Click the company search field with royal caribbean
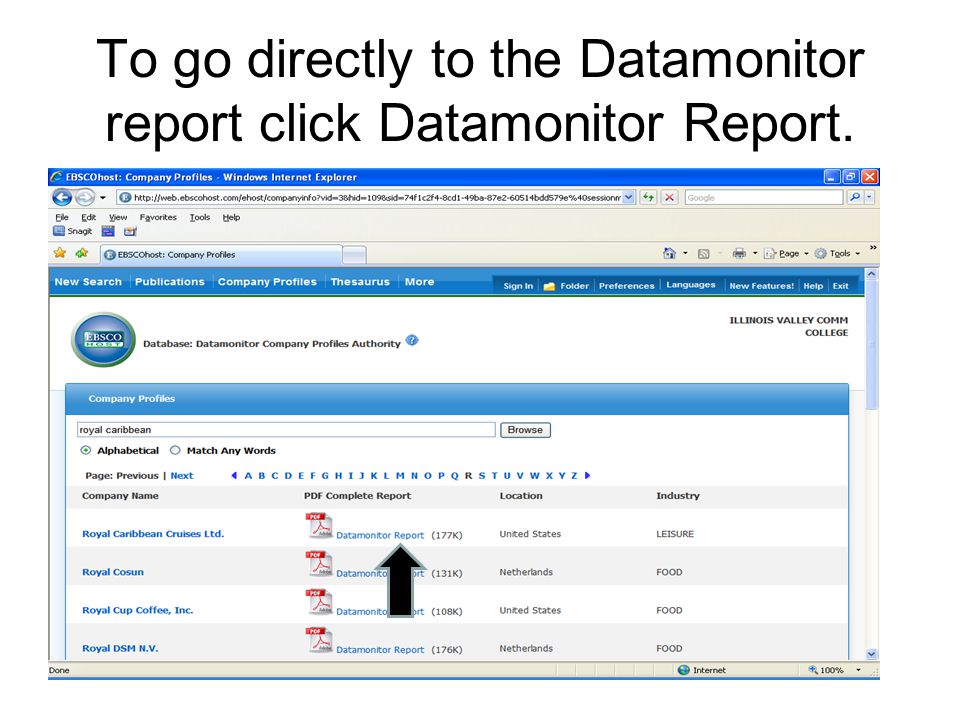This screenshot has width=960, height=720. coord(286,430)
